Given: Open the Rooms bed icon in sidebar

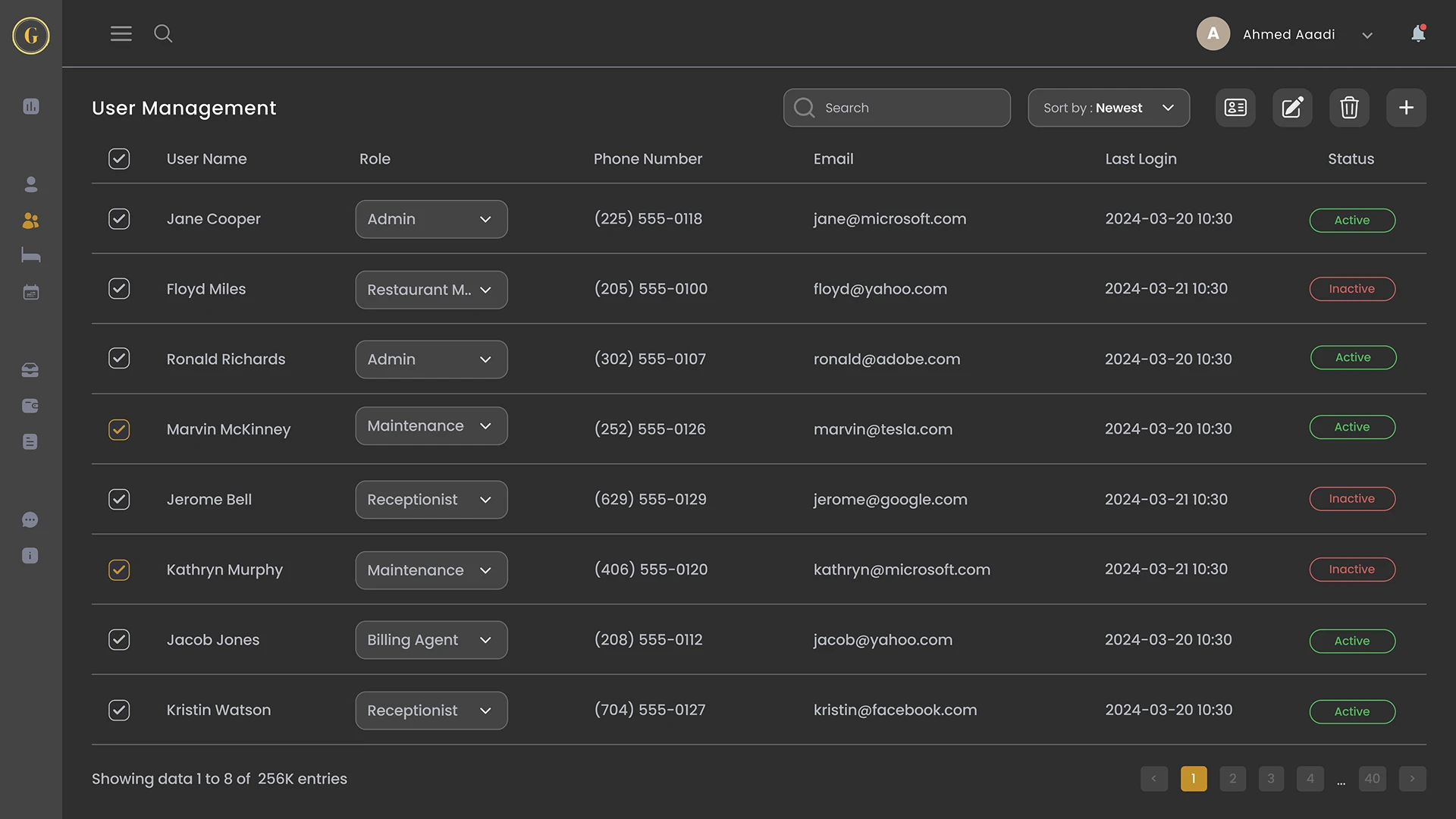Looking at the screenshot, I should pos(30,255).
